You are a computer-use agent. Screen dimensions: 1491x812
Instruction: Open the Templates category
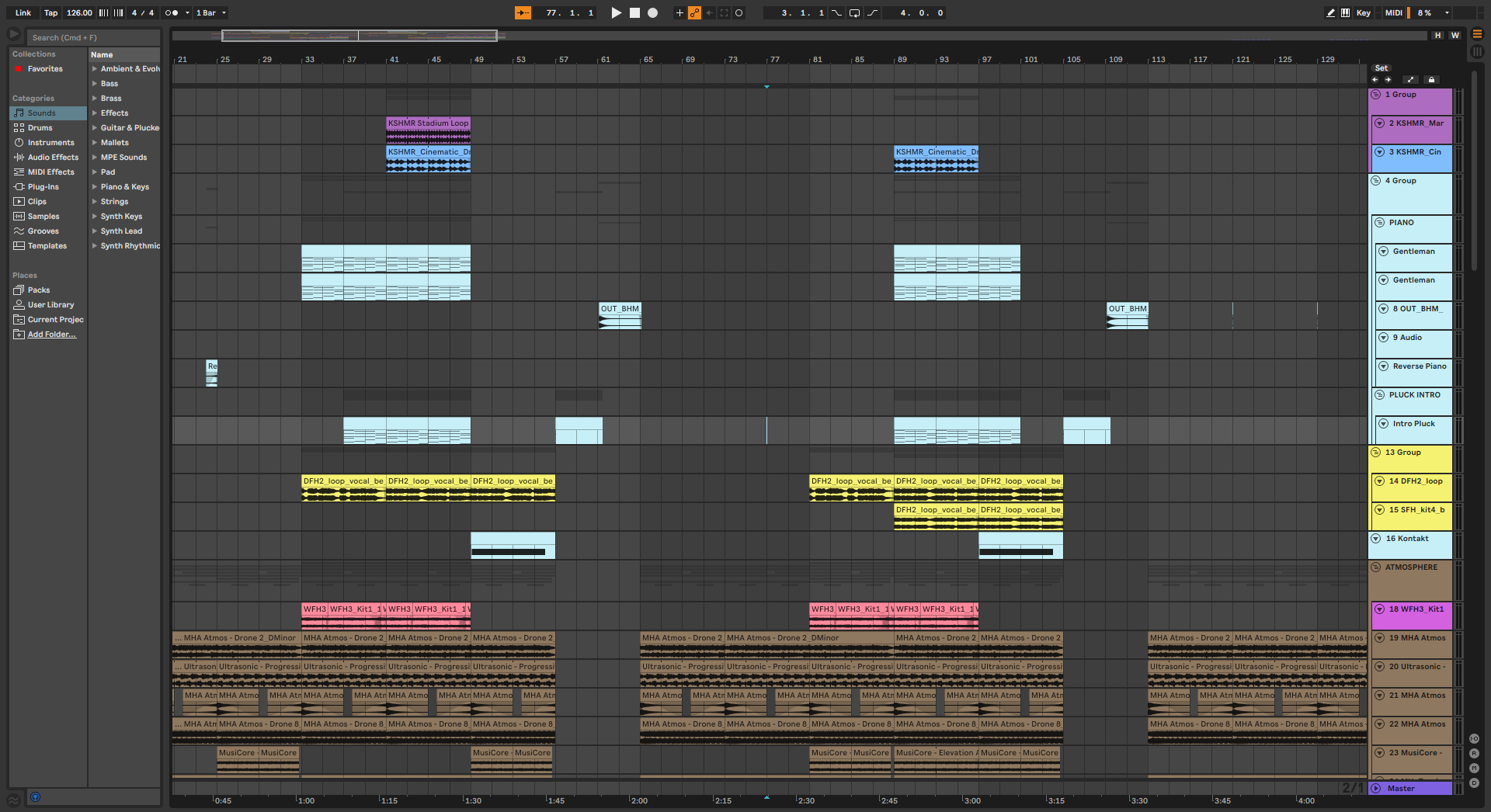coord(47,246)
